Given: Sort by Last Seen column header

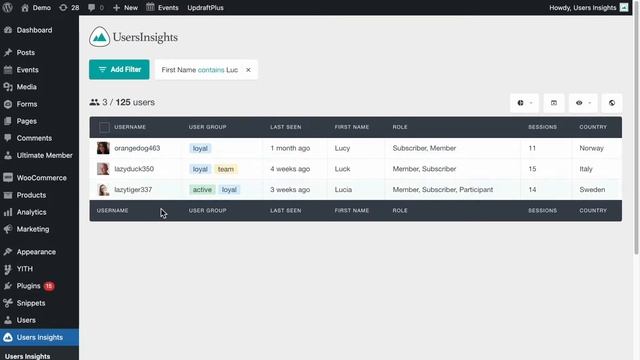Looking at the screenshot, I should pyautogui.click(x=286, y=127).
